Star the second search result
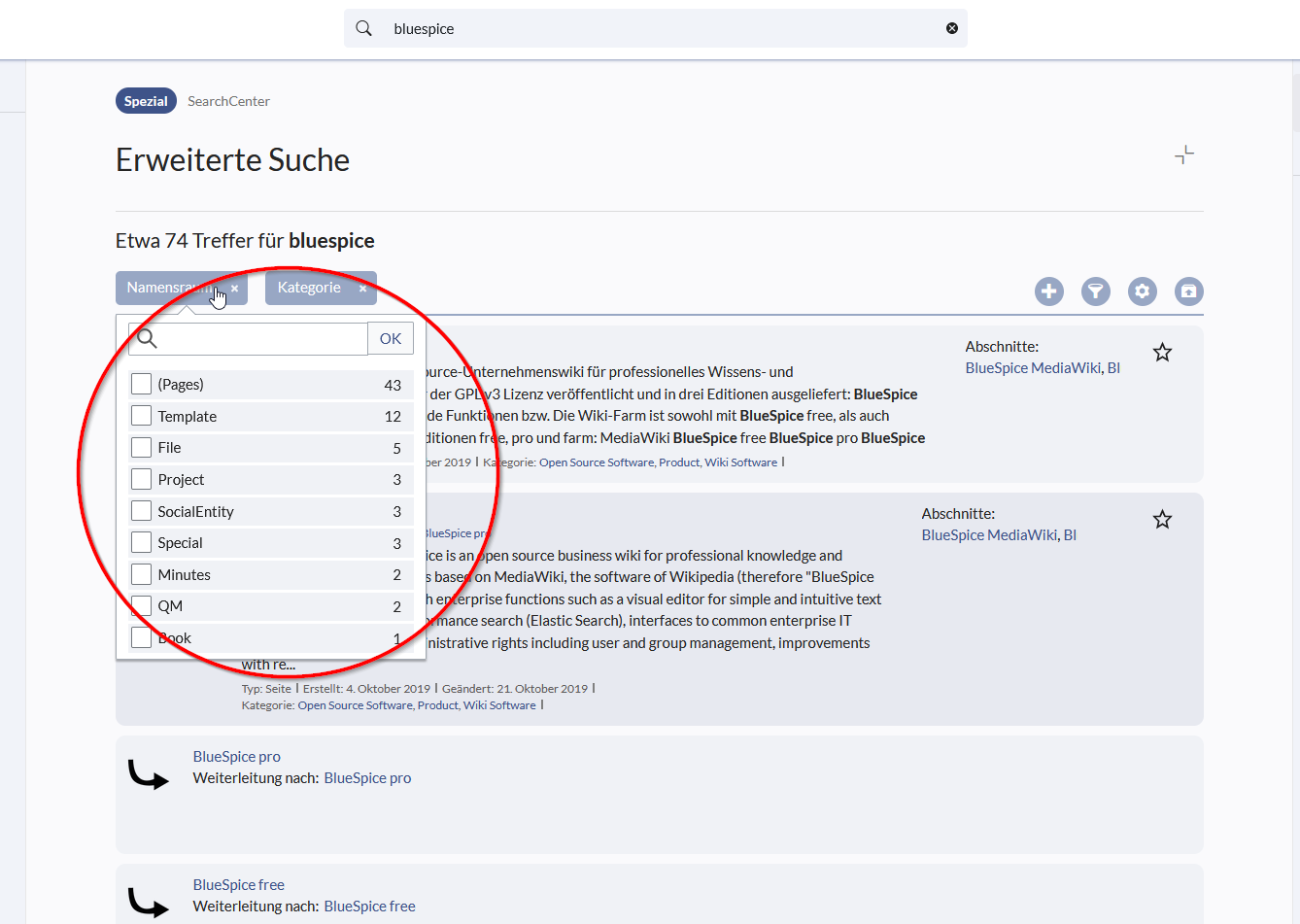 [x=1162, y=520]
